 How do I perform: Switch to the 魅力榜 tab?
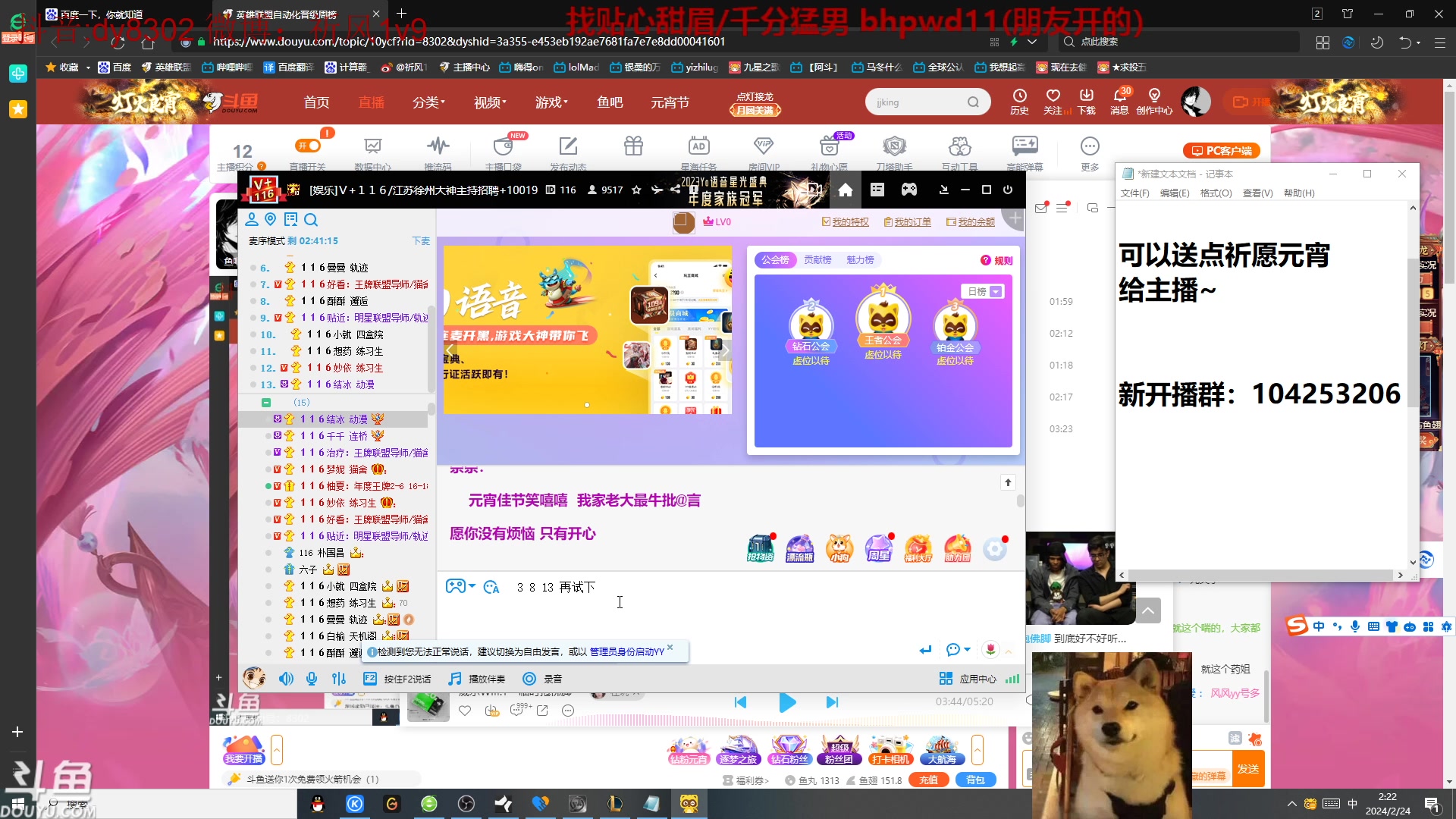point(860,260)
